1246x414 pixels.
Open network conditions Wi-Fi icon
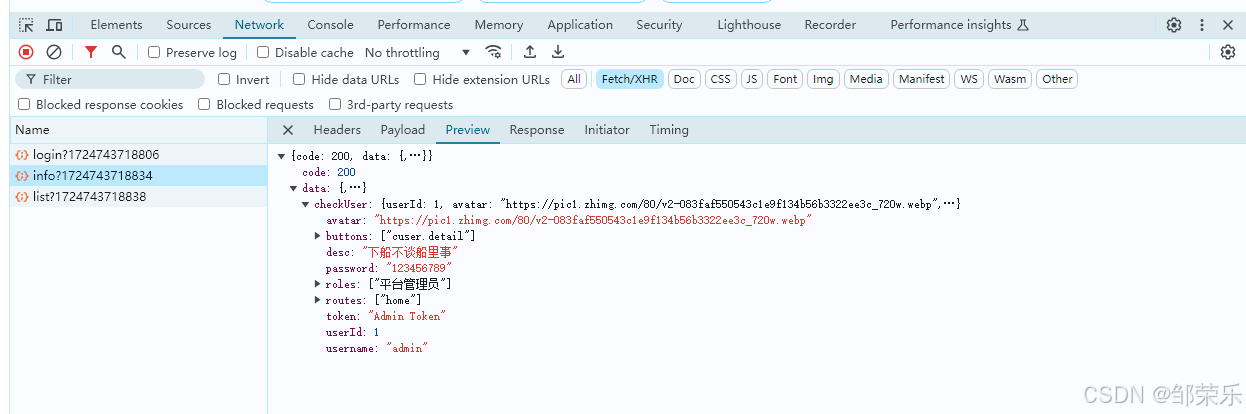(493, 52)
